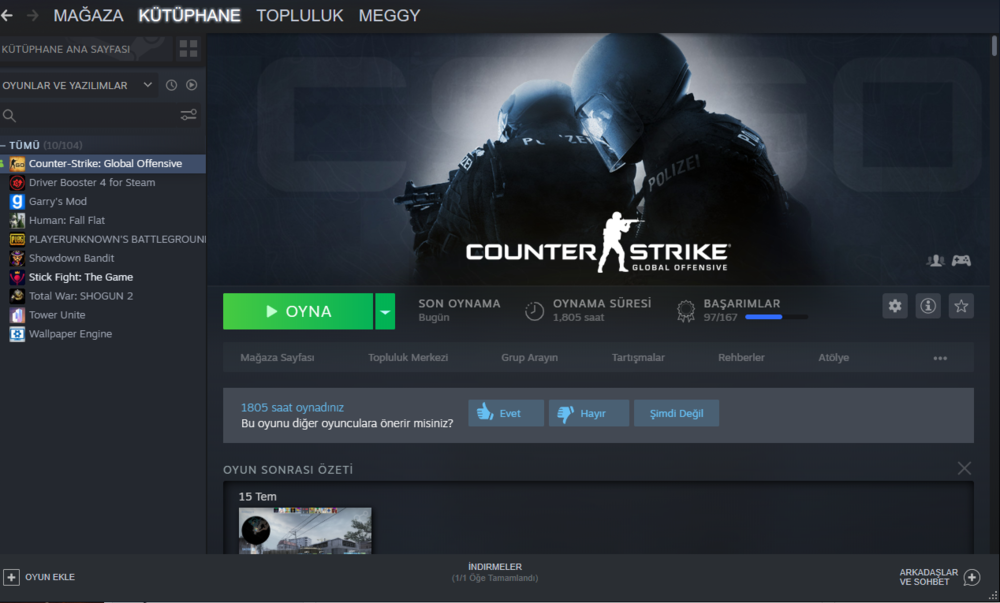This screenshot has height=603, width=1000.
Task: Open recent activity clock filter icon
Action: [x=171, y=85]
